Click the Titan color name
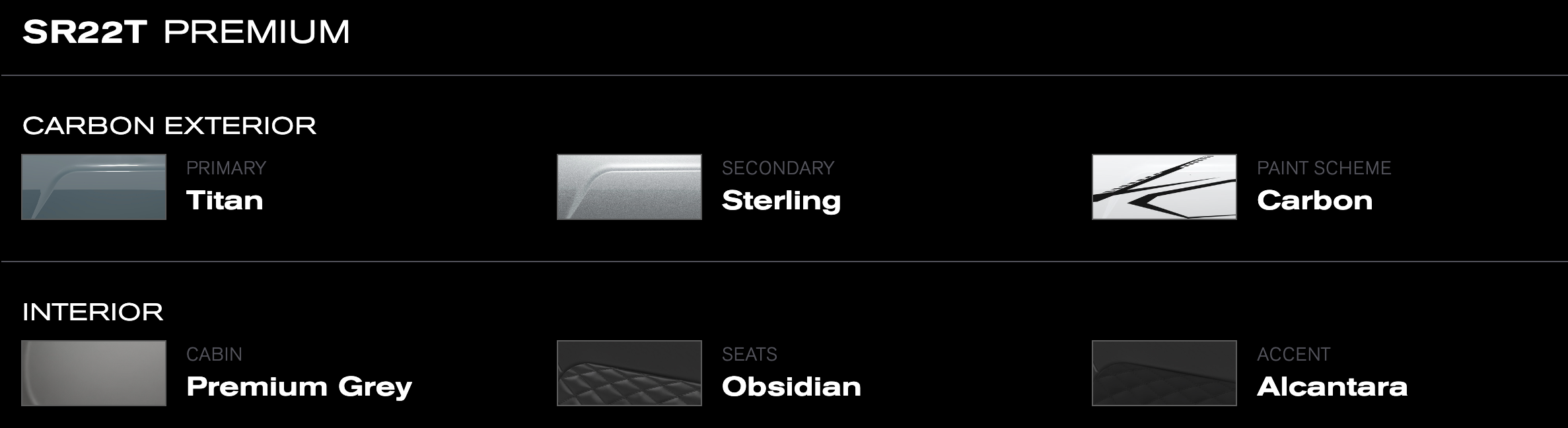This screenshot has width=1568, height=428. (225, 200)
